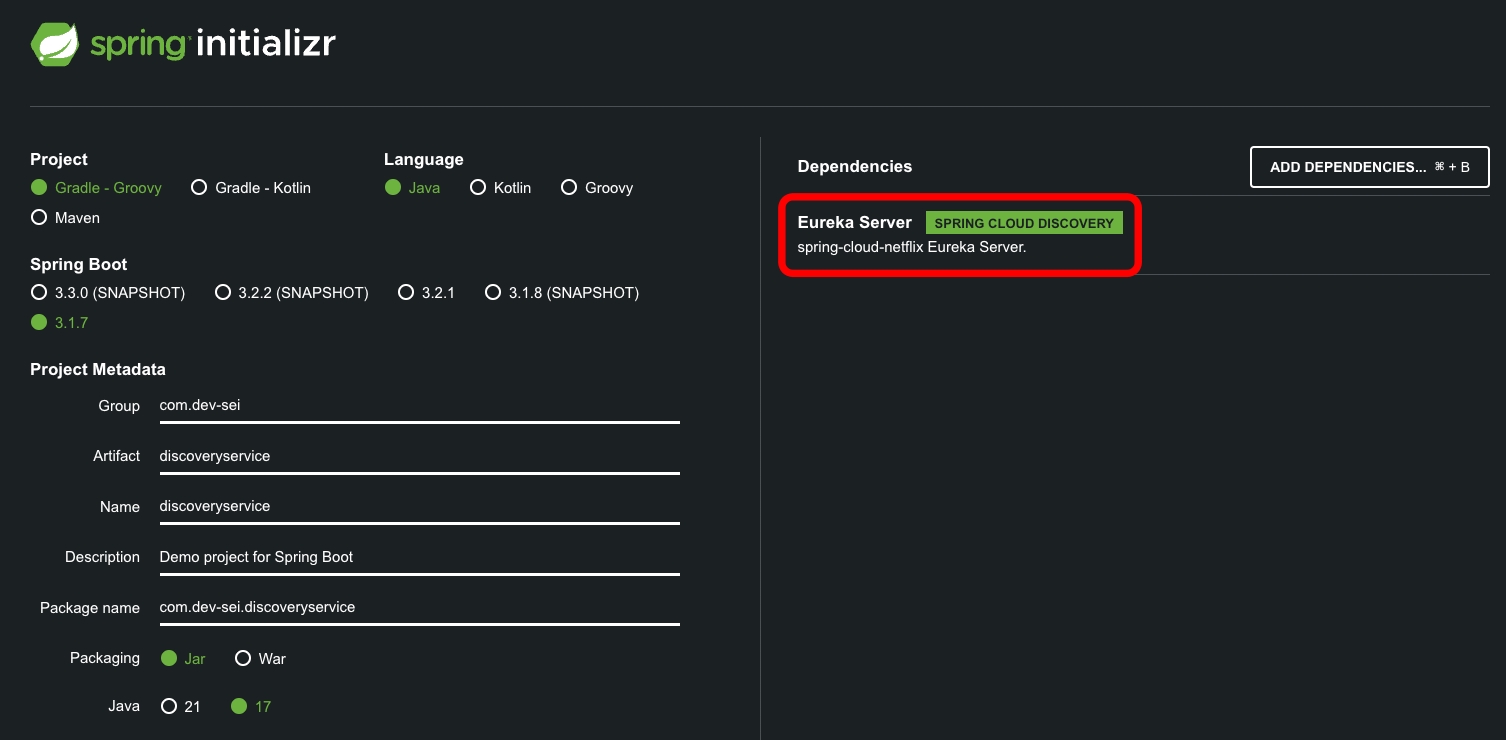Click the spring-cloud-netflix Eureka Server description
1506x740 pixels.
click(x=912, y=247)
